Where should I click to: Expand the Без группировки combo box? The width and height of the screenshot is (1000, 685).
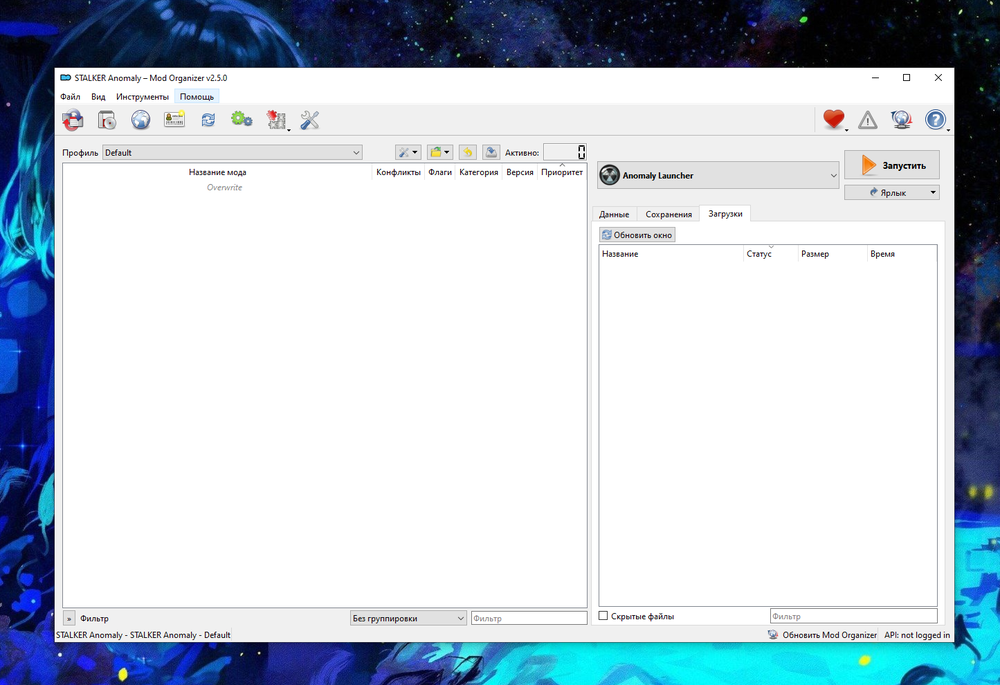tap(408, 618)
